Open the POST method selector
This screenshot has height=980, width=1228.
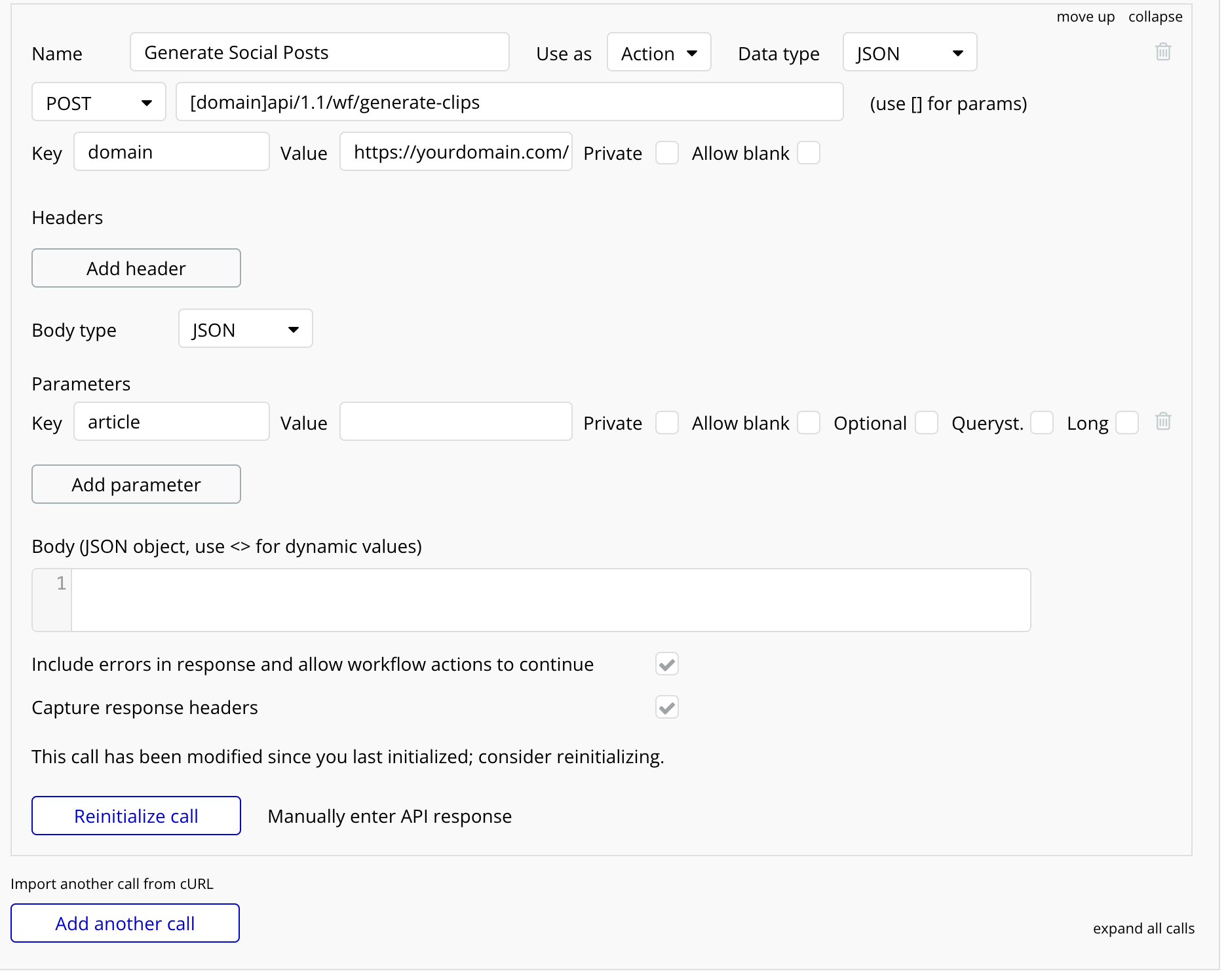98,102
